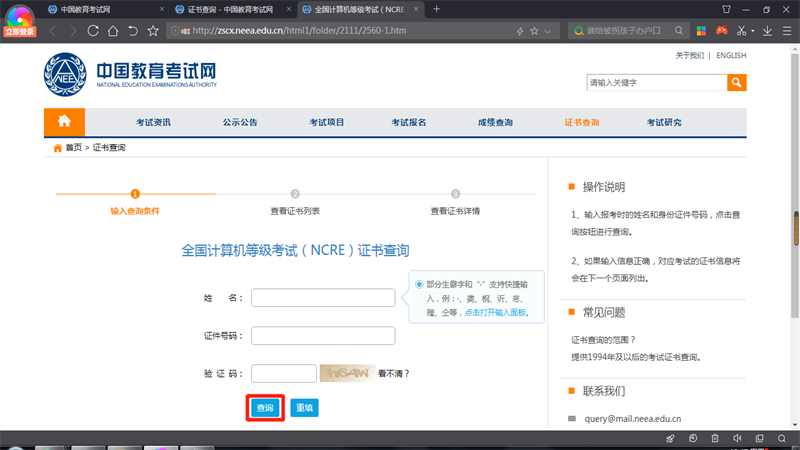Click the orange home icon in navigation bar

click(x=64, y=122)
